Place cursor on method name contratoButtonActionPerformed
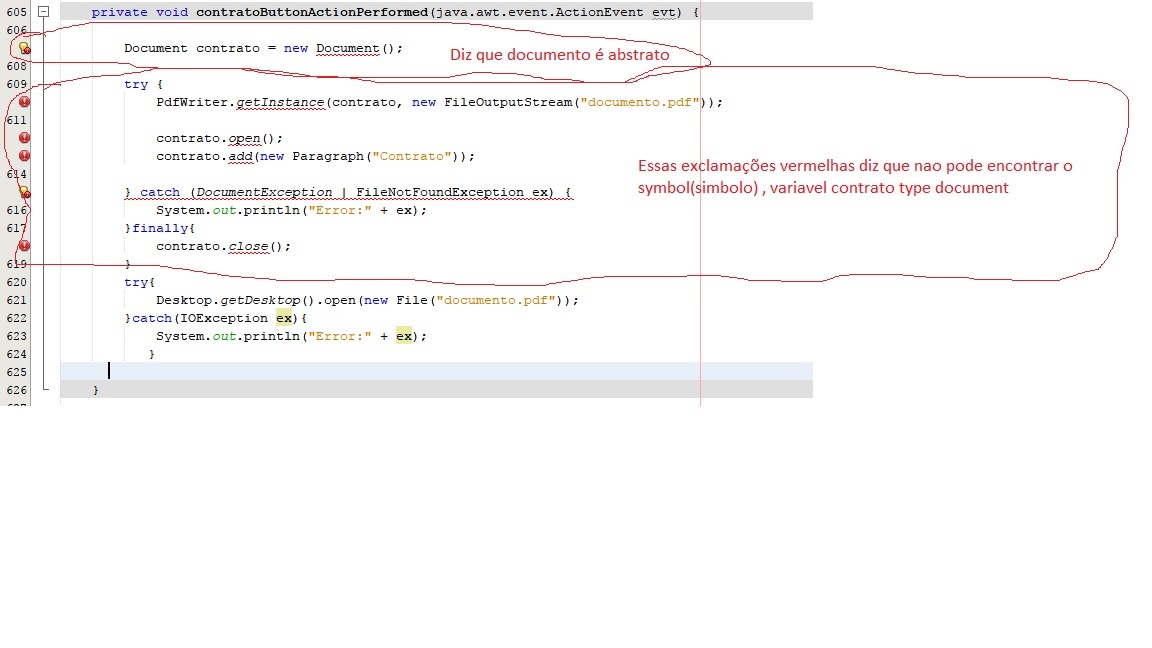1152x648 pixels. (x=312, y=12)
